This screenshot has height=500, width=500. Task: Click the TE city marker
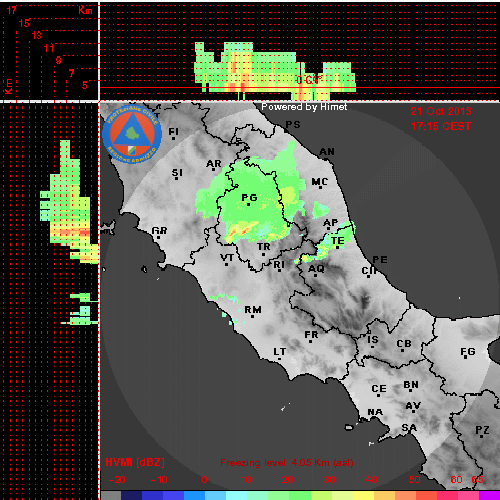337,247
